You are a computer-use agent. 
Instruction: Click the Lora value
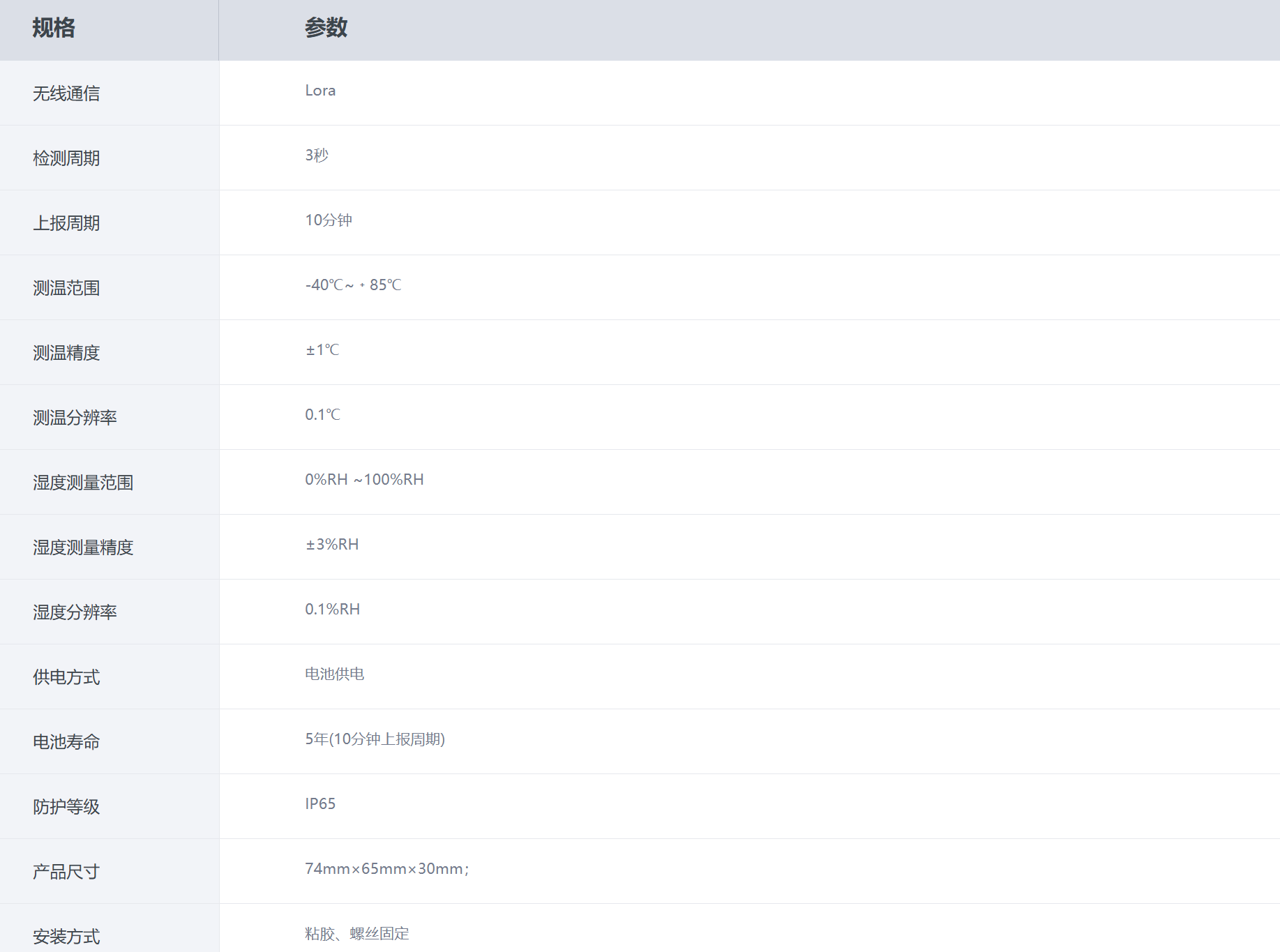click(x=320, y=91)
